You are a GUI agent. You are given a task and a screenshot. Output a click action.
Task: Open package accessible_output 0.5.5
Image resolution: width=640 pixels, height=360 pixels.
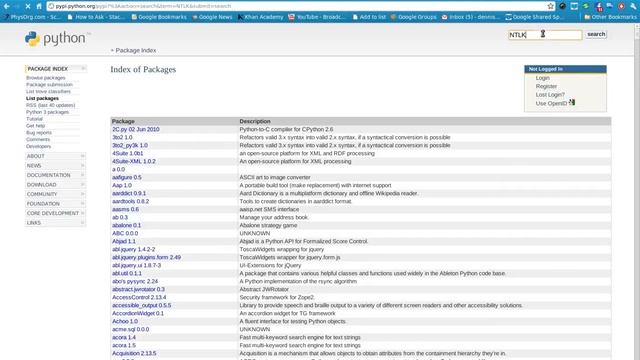coord(141,305)
